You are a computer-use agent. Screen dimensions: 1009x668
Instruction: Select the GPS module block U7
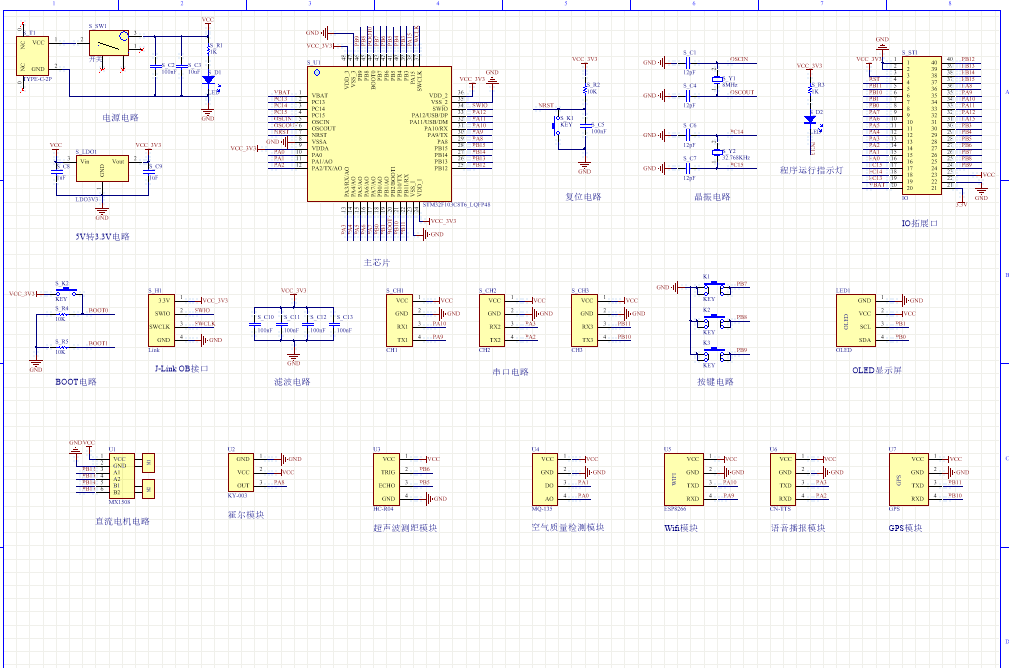pyautogui.click(x=909, y=479)
